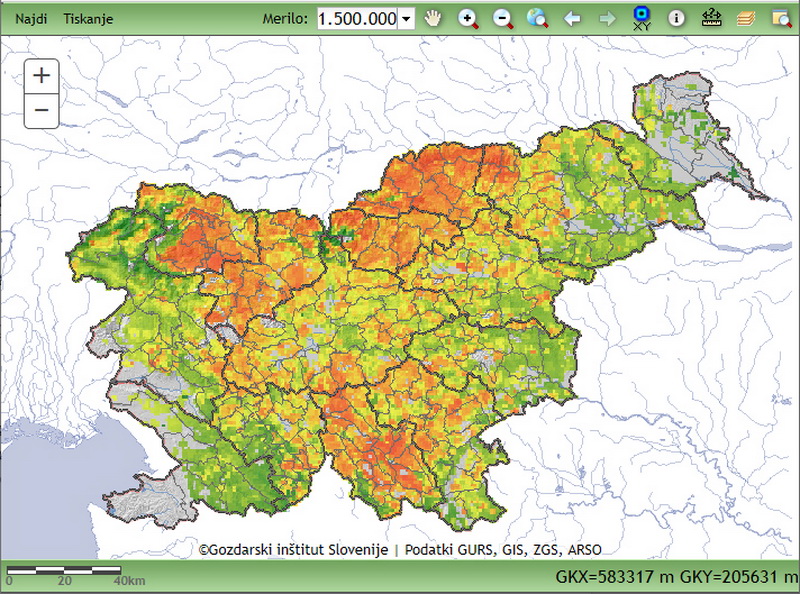Image resolution: width=800 pixels, height=594 pixels.
Task: Go to next map view arrow
Action: click(607, 19)
